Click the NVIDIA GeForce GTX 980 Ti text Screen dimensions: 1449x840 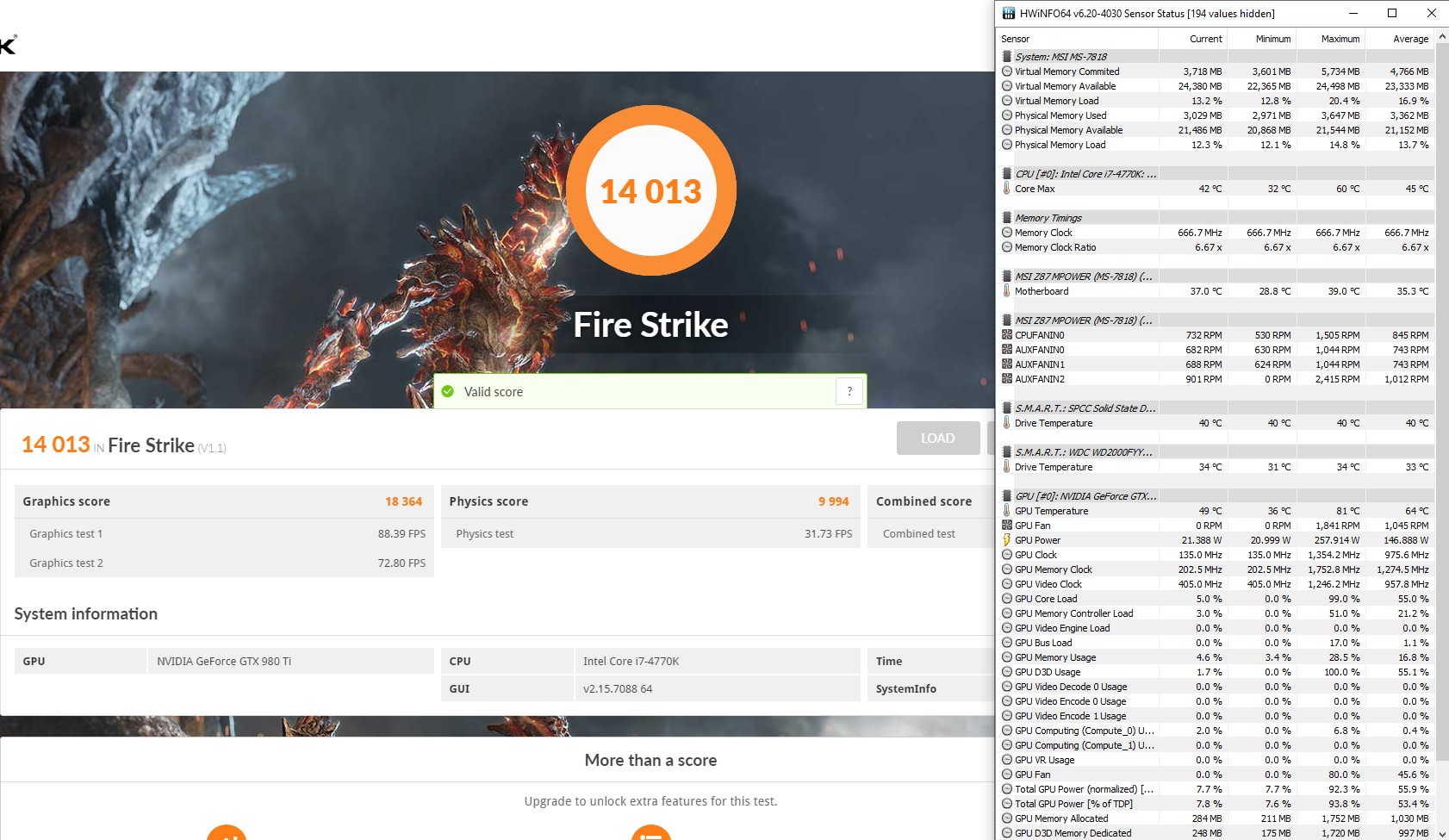[224, 661]
